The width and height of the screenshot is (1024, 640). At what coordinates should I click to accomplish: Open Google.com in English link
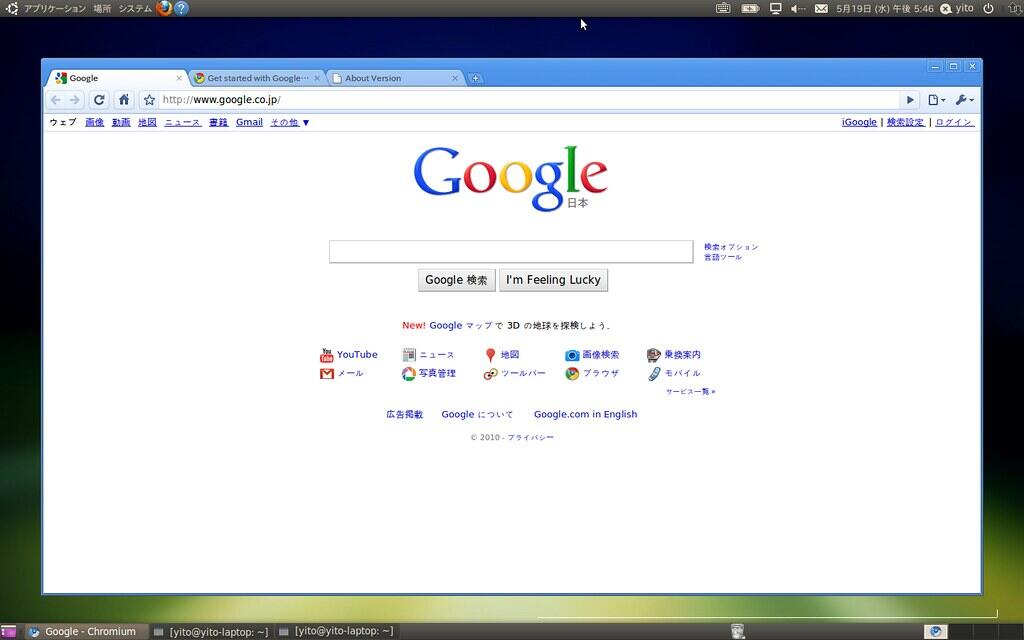point(585,414)
